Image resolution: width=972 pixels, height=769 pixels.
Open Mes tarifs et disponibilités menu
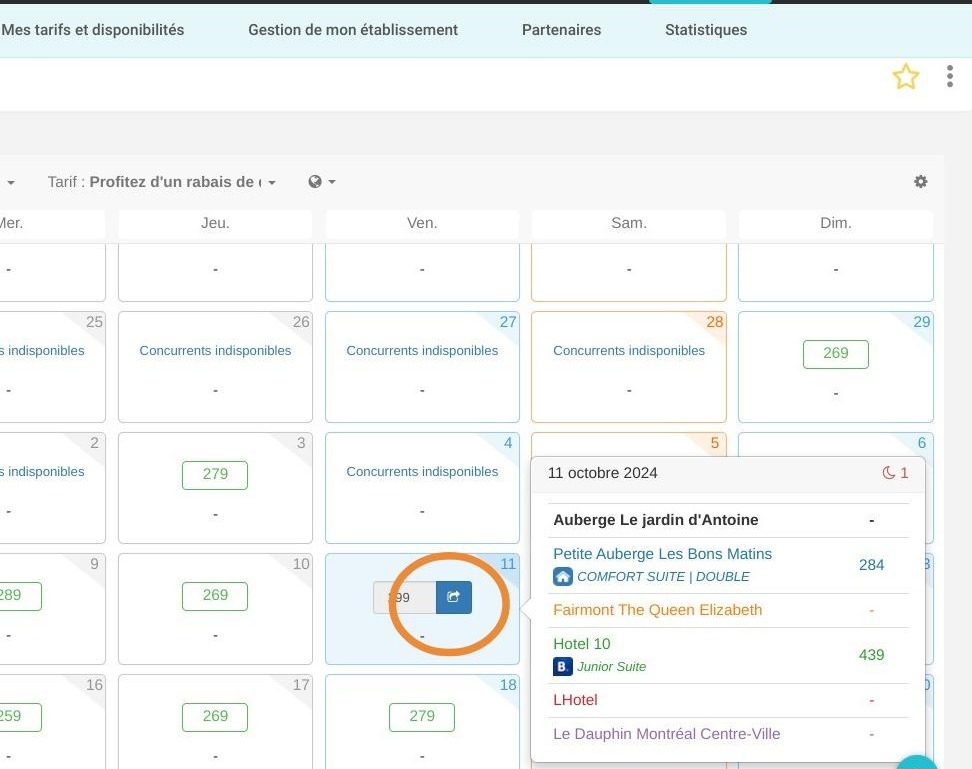tap(93, 30)
